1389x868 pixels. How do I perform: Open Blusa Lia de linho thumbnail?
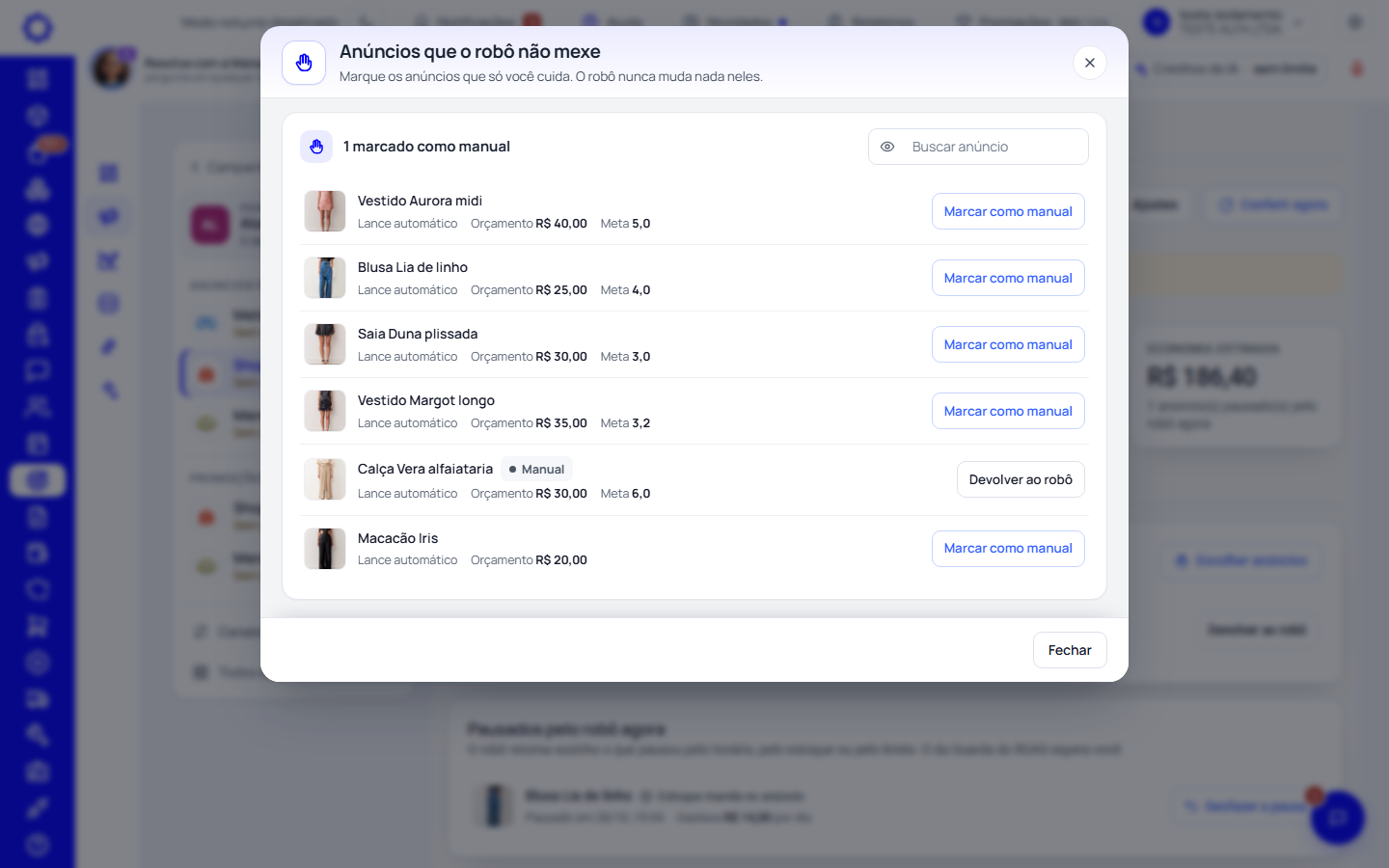[x=325, y=278]
